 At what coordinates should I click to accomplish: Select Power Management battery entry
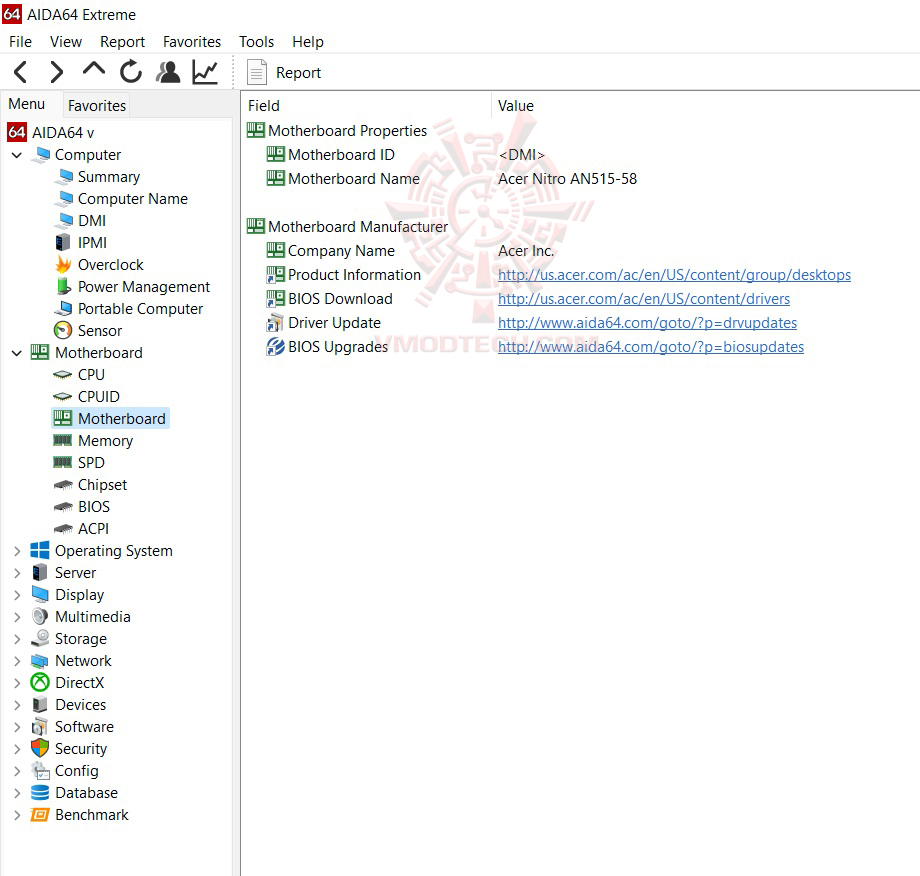click(63, 286)
